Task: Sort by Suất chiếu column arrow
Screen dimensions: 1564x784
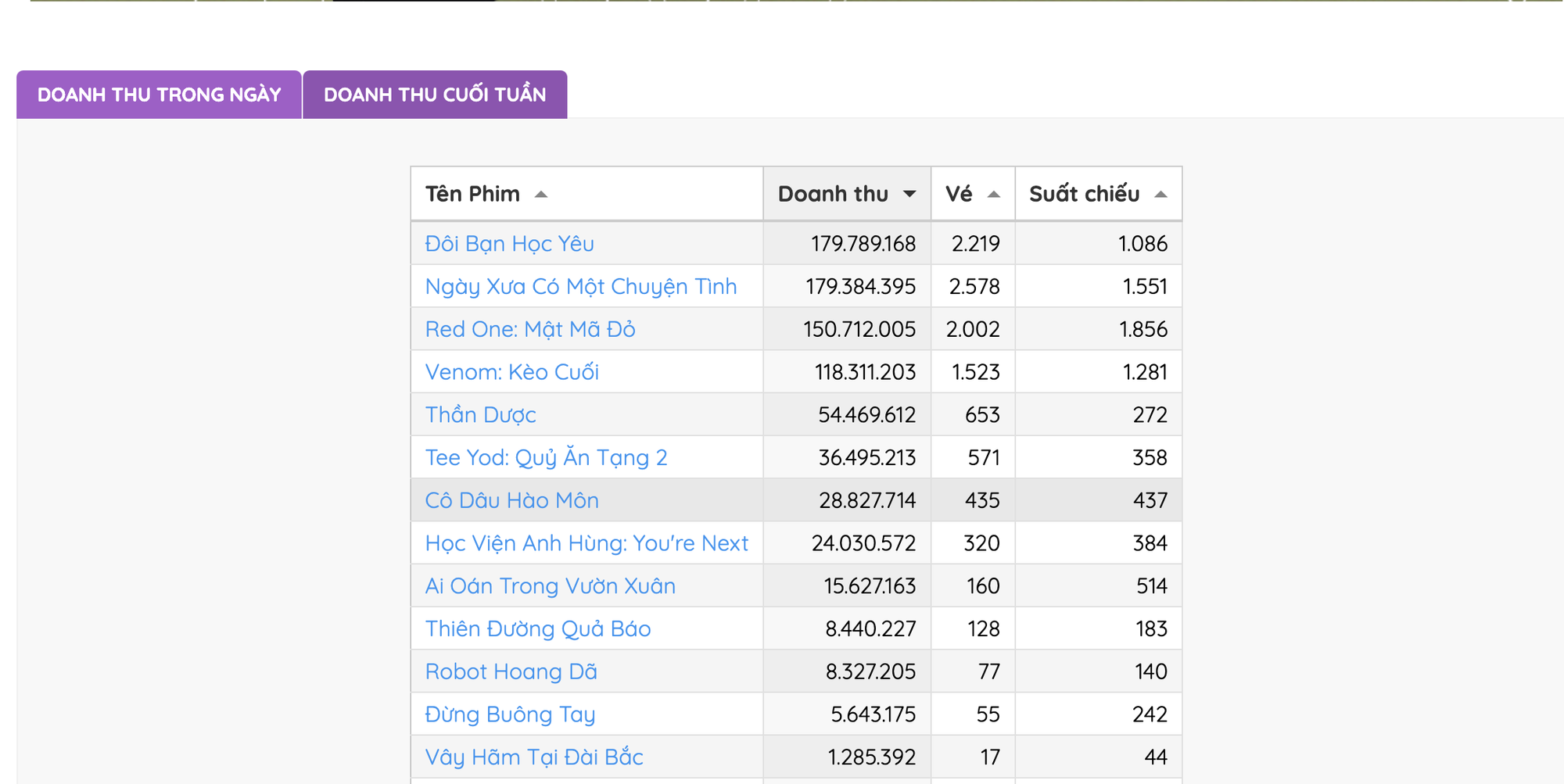Action: tap(1161, 195)
